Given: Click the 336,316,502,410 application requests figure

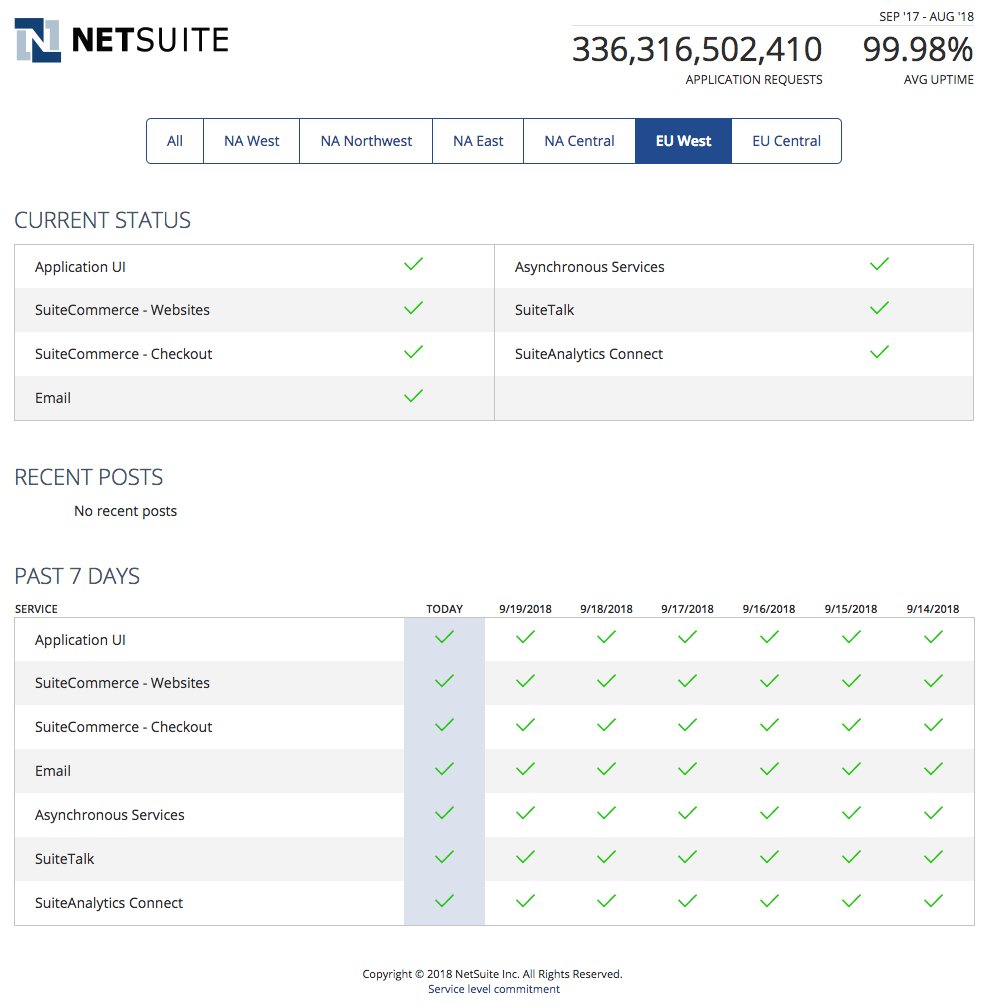Looking at the screenshot, I should pyautogui.click(x=697, y=49).
